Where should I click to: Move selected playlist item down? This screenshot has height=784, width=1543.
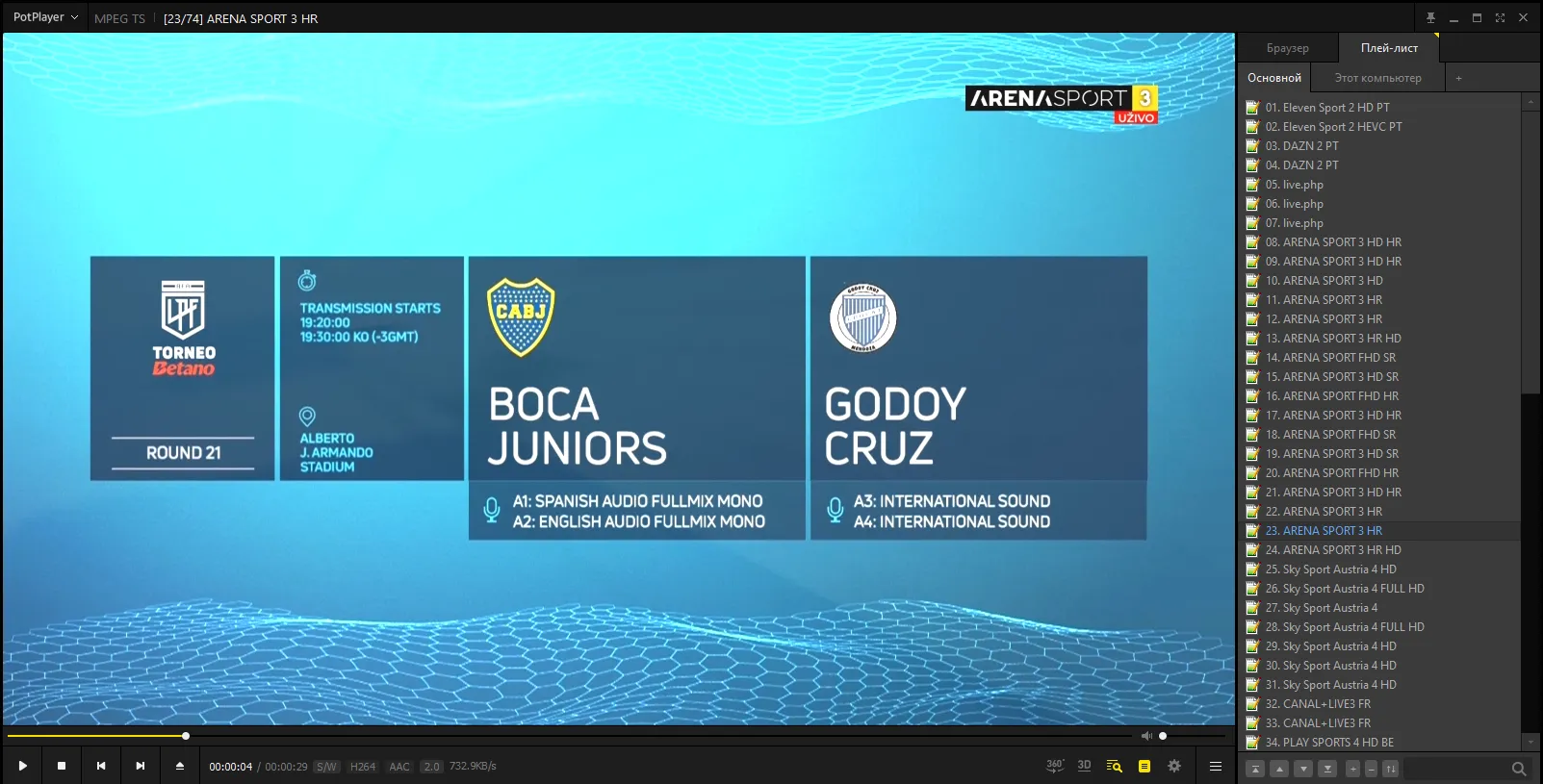tap(1303, 769)
